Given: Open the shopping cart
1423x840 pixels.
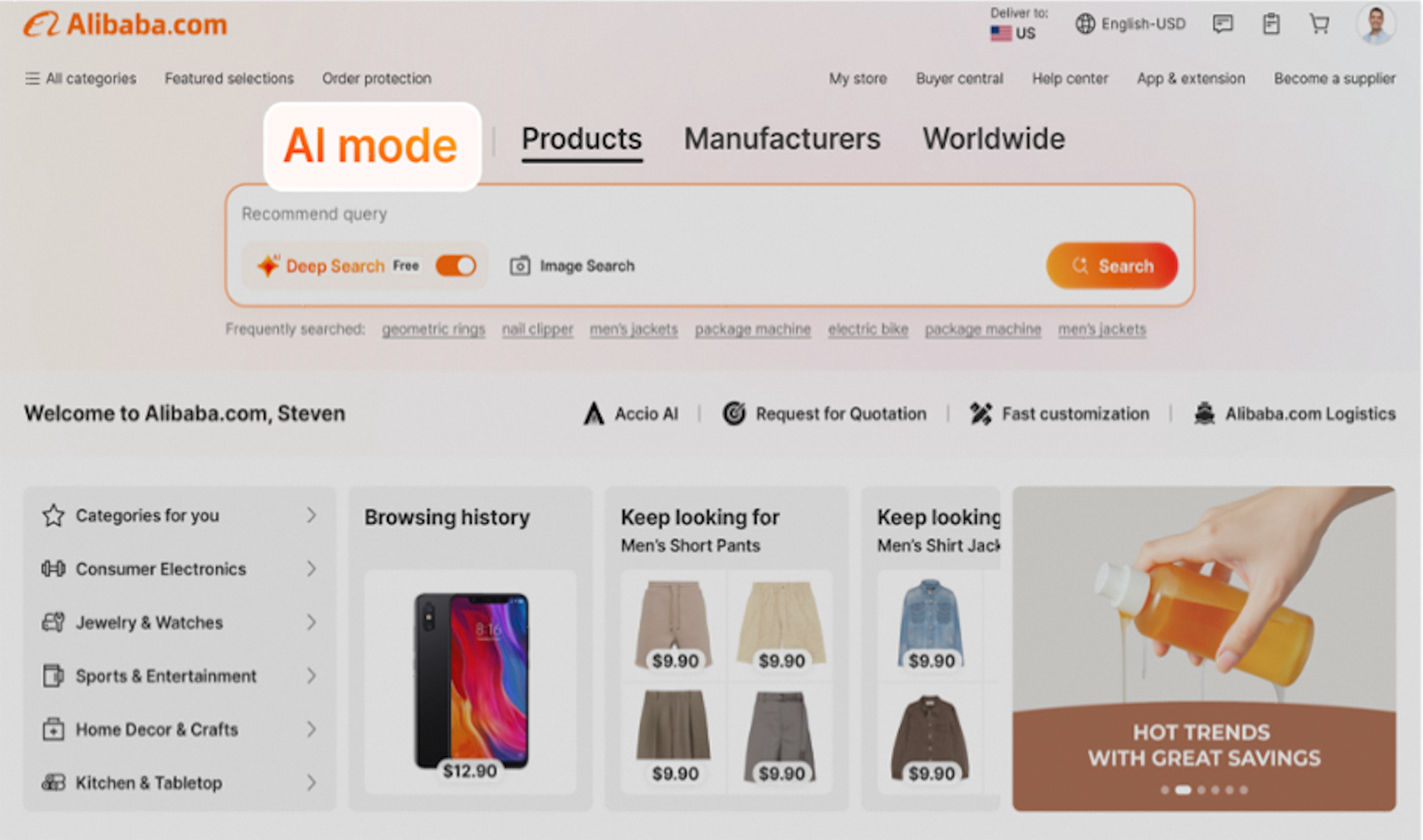Looking at the screenshot, I should click(x=1319, y=25).
